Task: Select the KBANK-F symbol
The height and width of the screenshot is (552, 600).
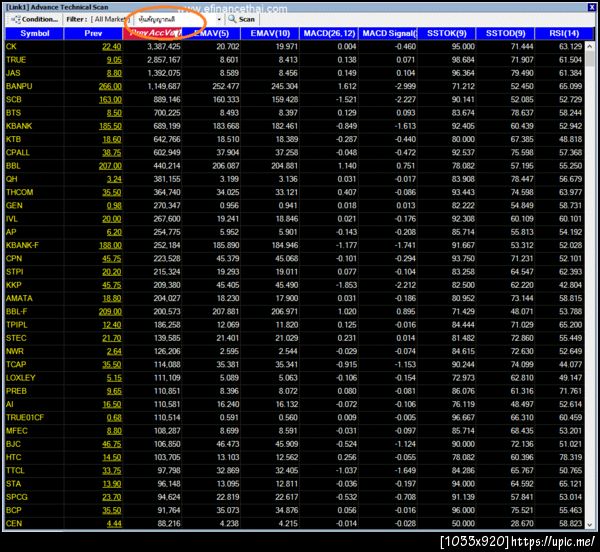Action: (x=22, y=246)
